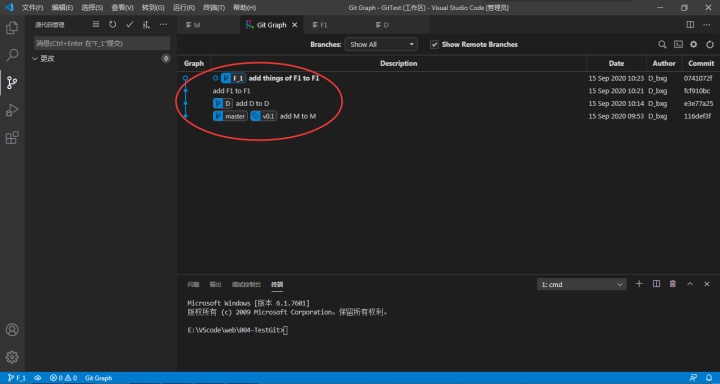Click the source control list view icon
720x384 pixels.
(x=96, y=25)
